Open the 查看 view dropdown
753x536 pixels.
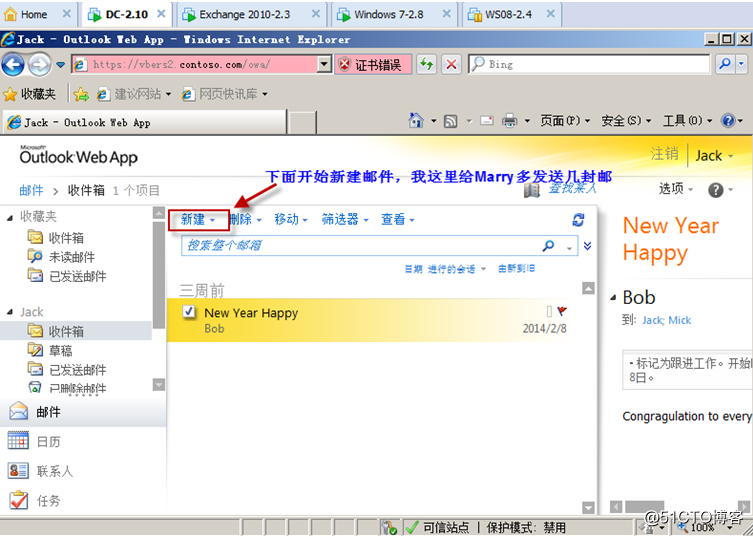pyautogui.click(x=398, y=219)
